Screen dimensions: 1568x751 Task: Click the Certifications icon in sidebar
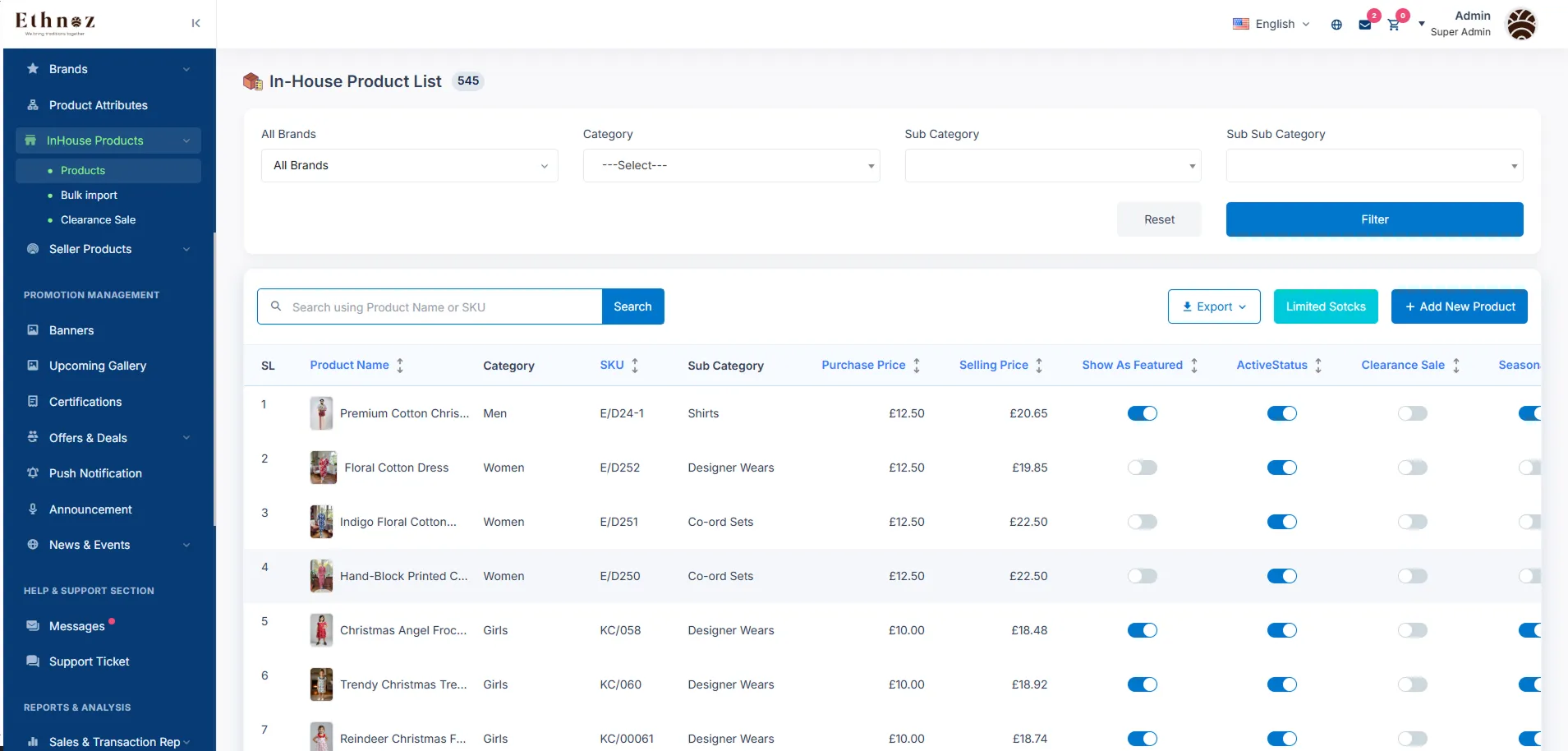[33, 402]
